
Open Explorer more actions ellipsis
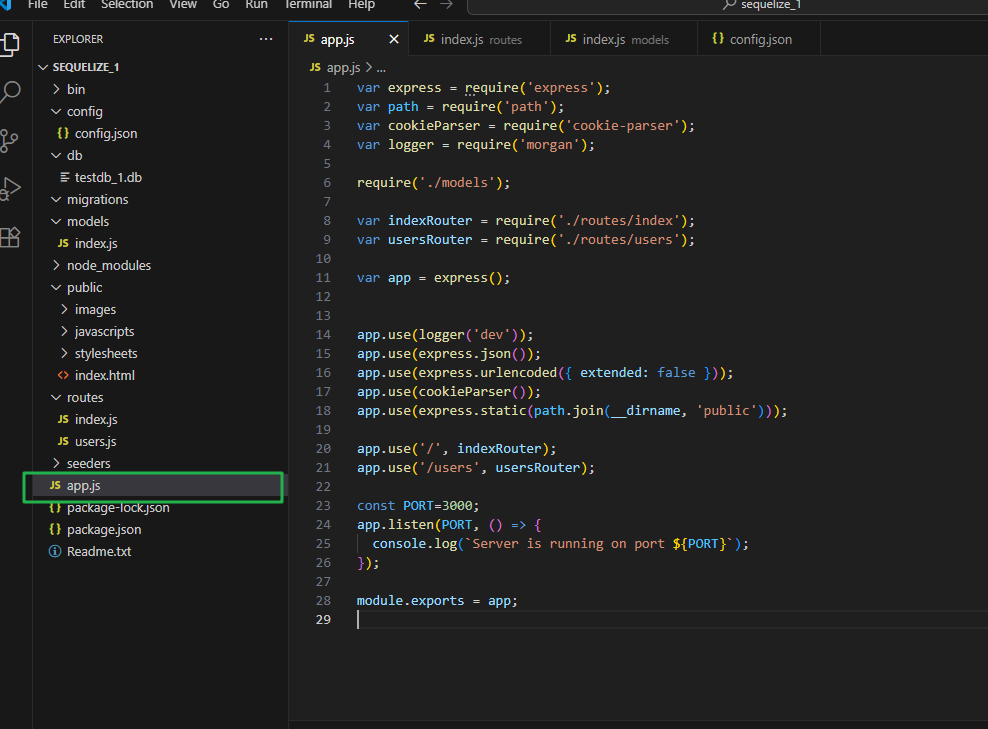pyautogui.click(x=266, y=39)
